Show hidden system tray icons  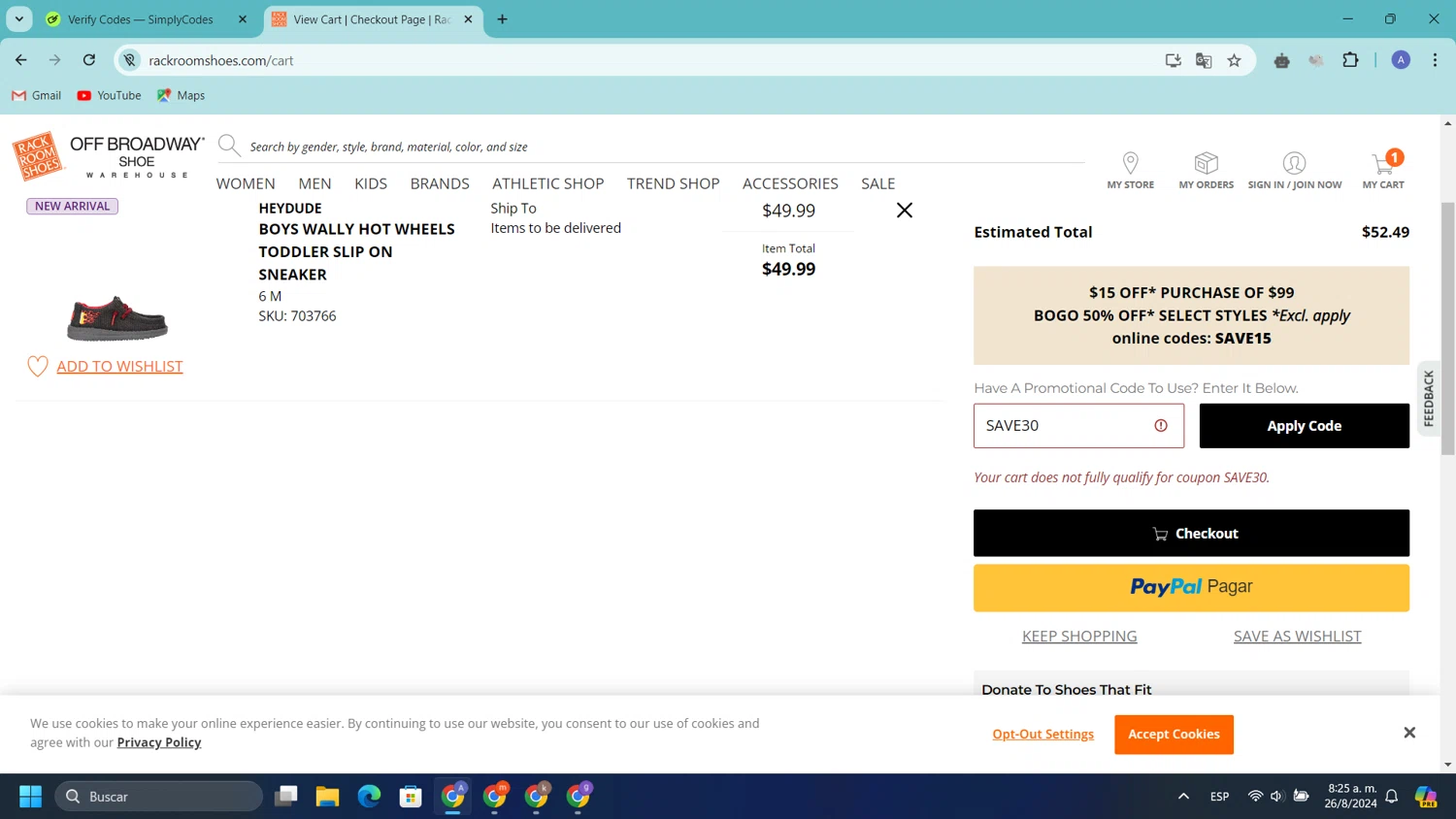coord(1183,797)
